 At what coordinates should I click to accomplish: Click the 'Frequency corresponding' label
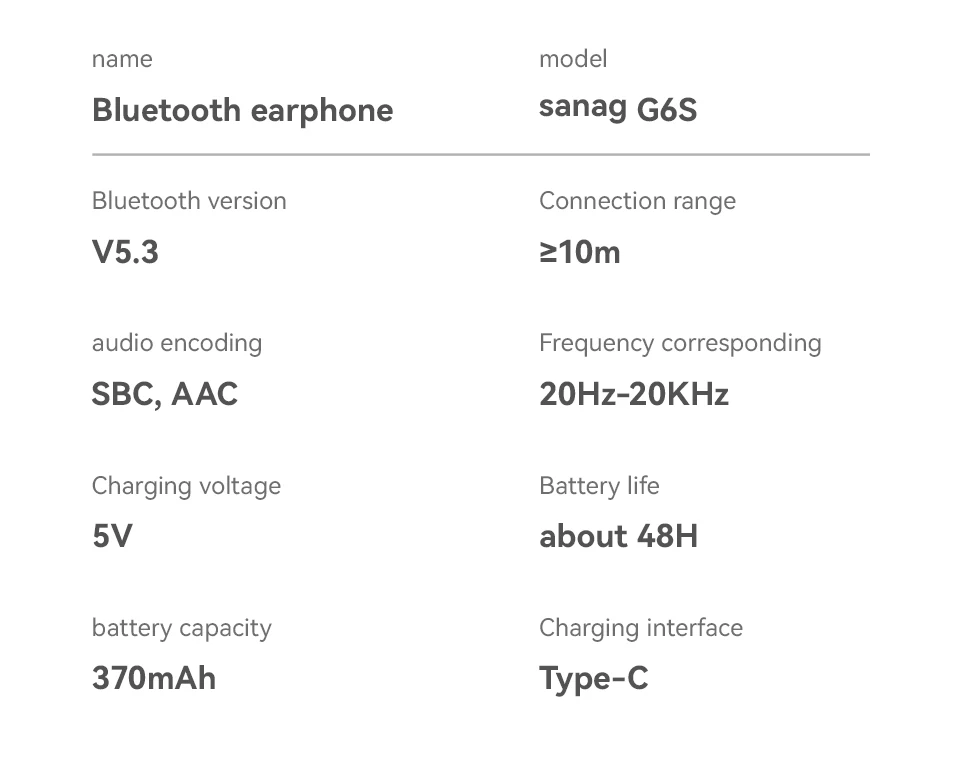(x=680, y=343)
